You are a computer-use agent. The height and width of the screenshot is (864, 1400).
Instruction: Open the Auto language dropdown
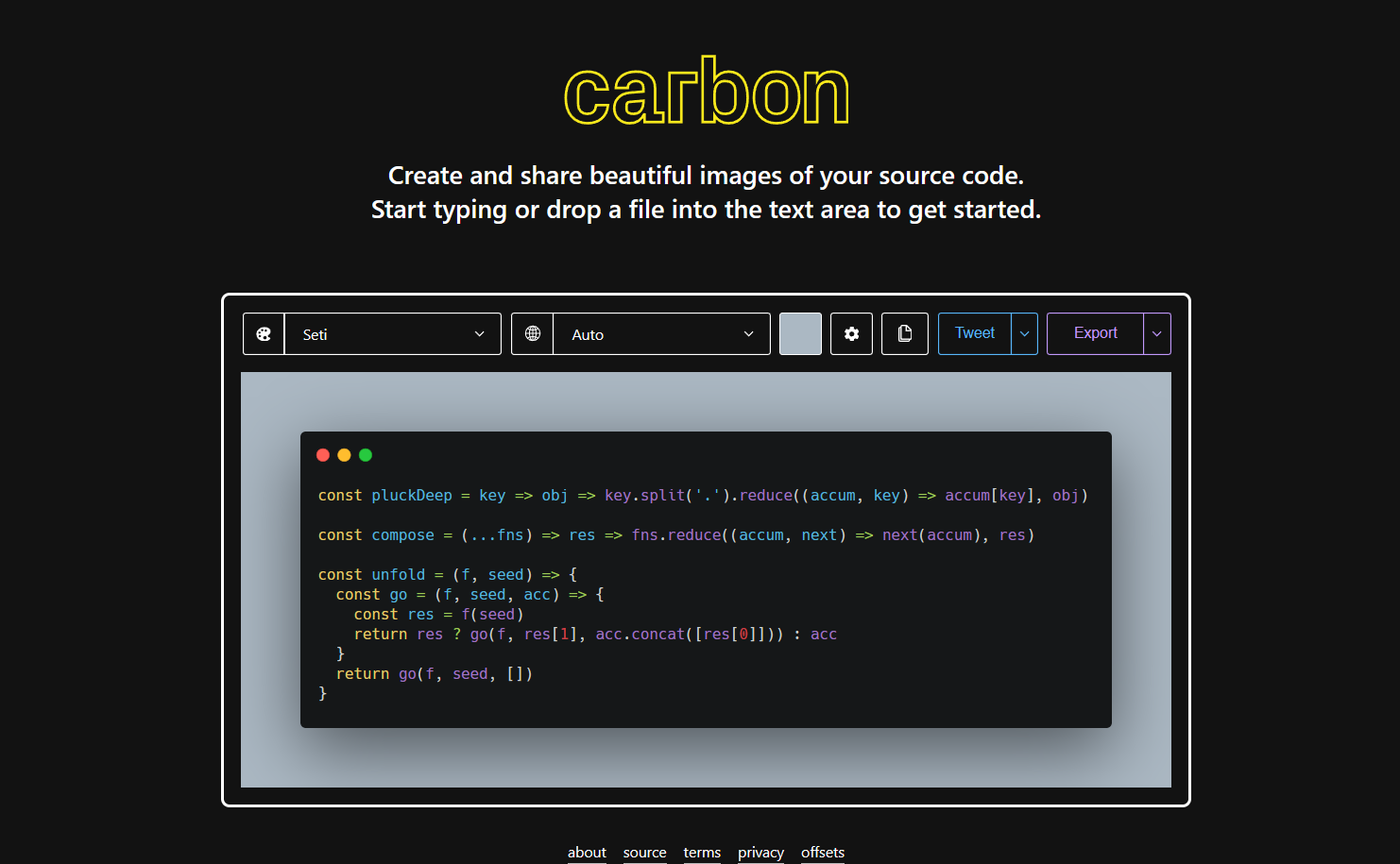[662, 334]
